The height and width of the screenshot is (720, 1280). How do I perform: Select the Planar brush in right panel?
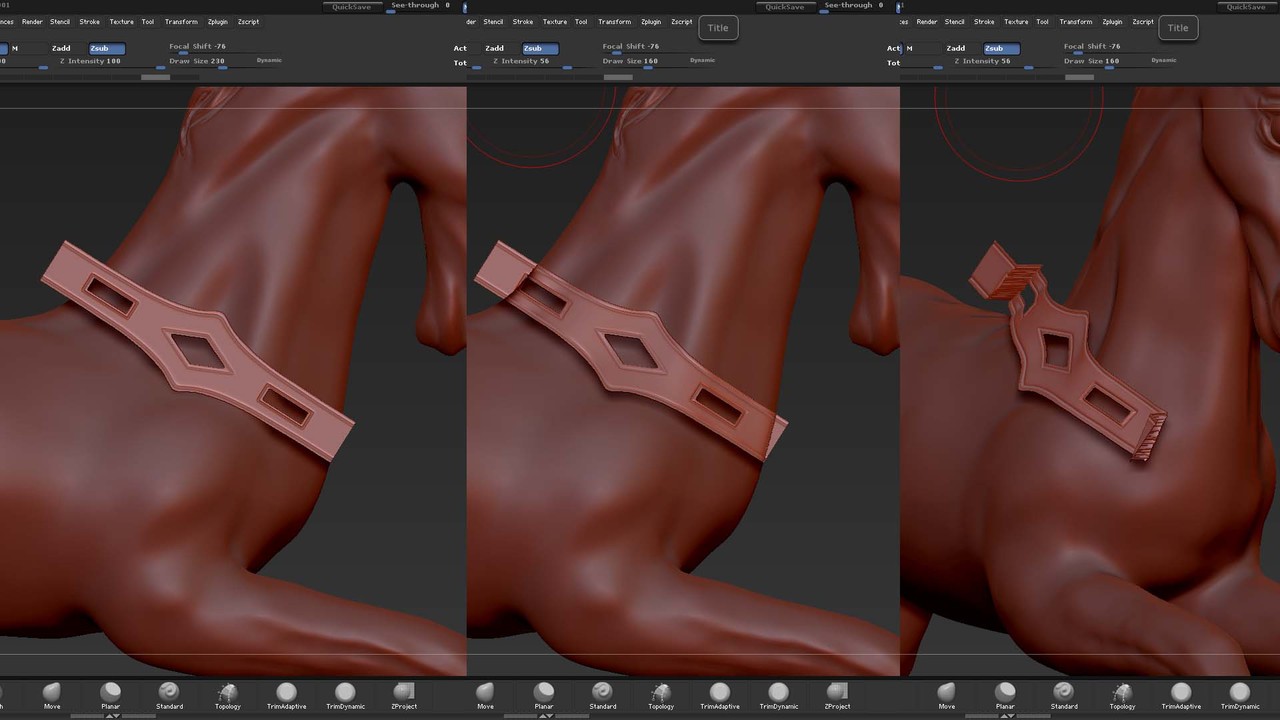pyautogui.click(x=1005, y=695)
